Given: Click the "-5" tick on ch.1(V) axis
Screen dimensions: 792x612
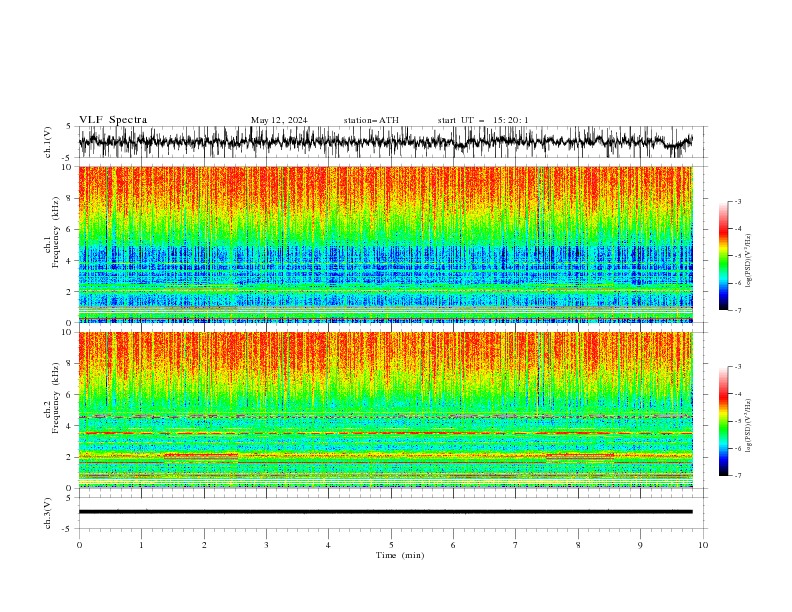Looking at the screenshot, I should pos(68,158).
